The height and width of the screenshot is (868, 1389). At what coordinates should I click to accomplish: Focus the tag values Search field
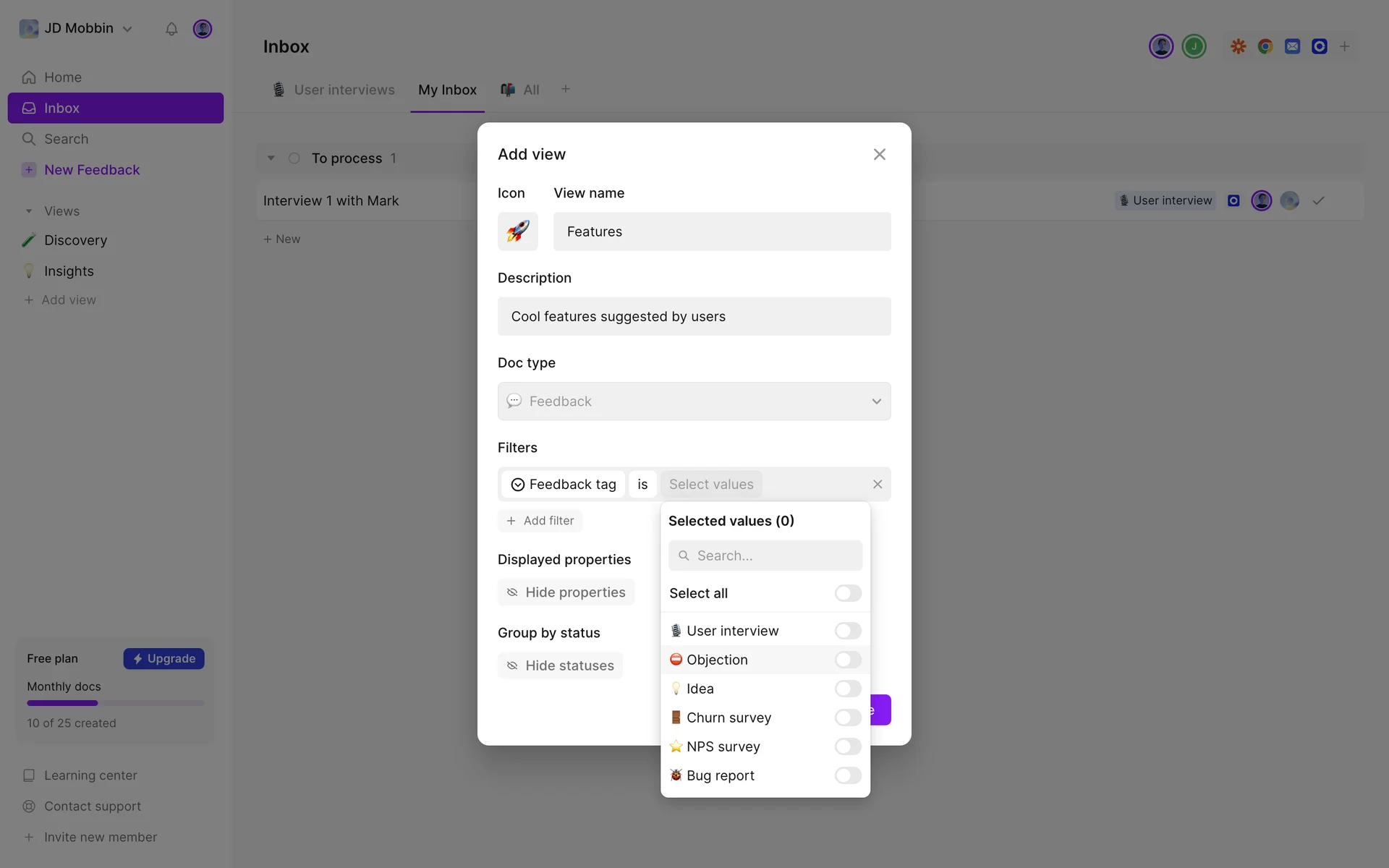765,556
